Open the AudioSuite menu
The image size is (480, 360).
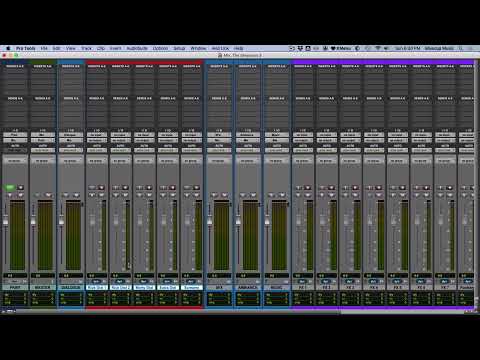[x=137, y=48]
